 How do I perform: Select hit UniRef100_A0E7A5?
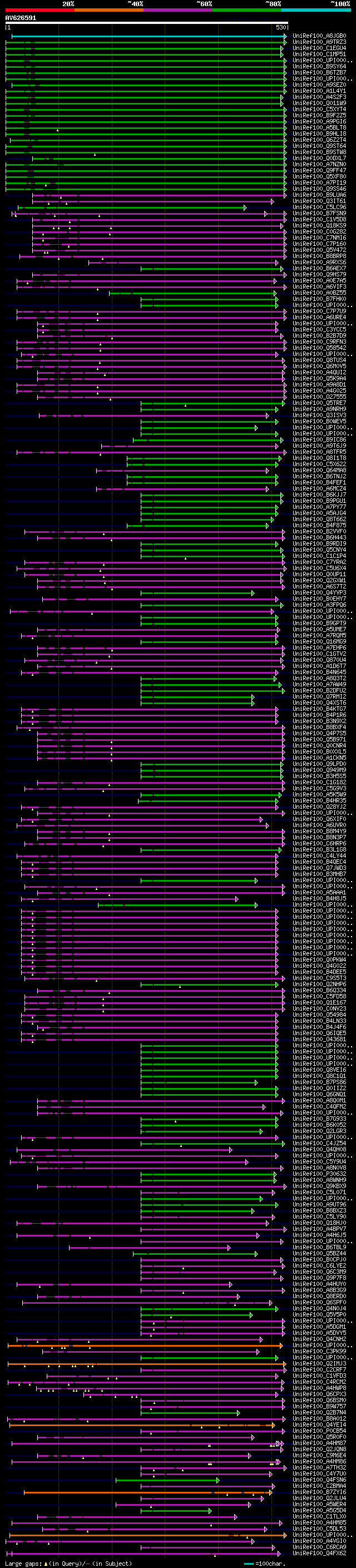319,280
